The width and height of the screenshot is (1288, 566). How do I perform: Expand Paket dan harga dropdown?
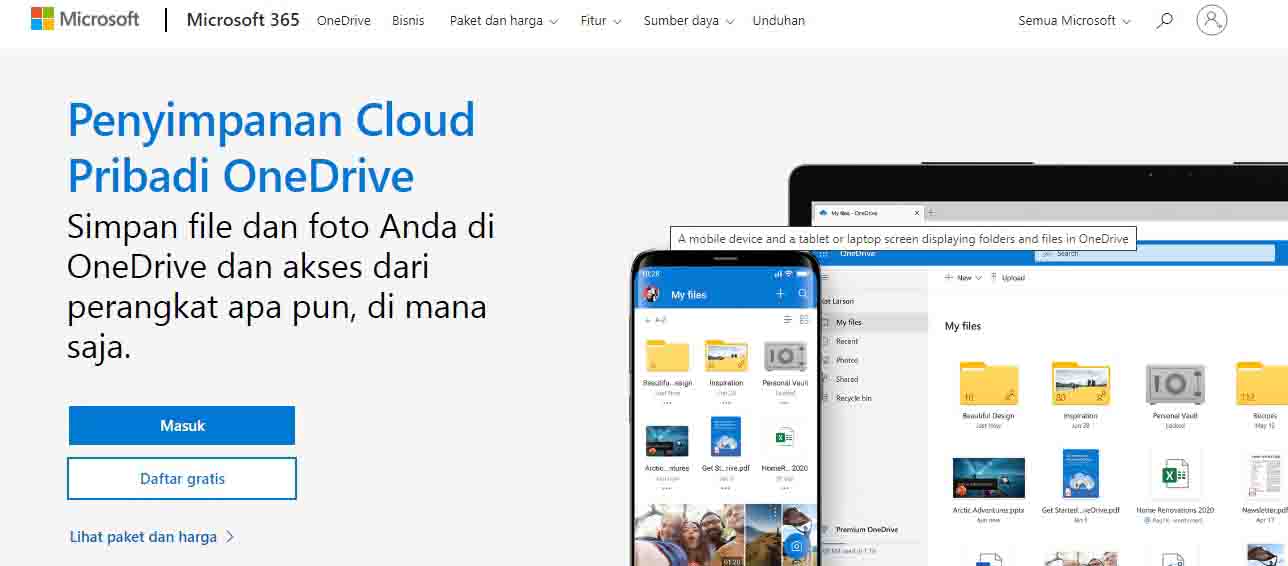coord(504,20)
